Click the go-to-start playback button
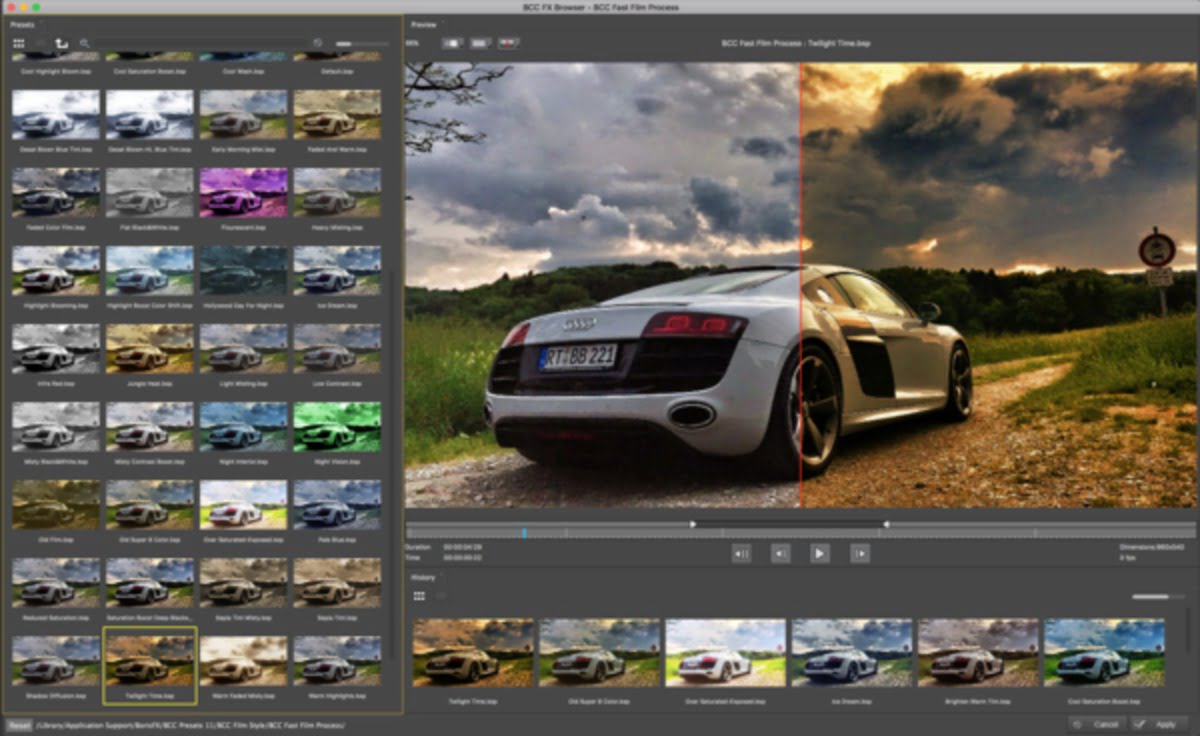 coord(741,553)
